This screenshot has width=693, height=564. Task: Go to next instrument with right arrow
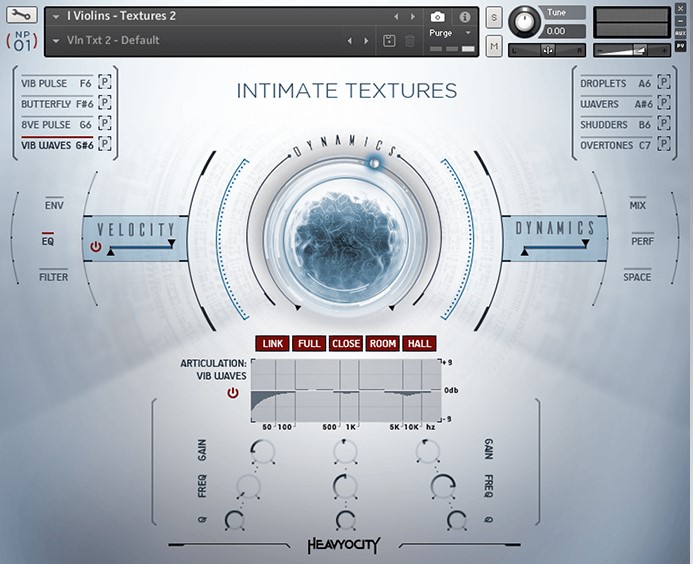click(x=413, y=17)
